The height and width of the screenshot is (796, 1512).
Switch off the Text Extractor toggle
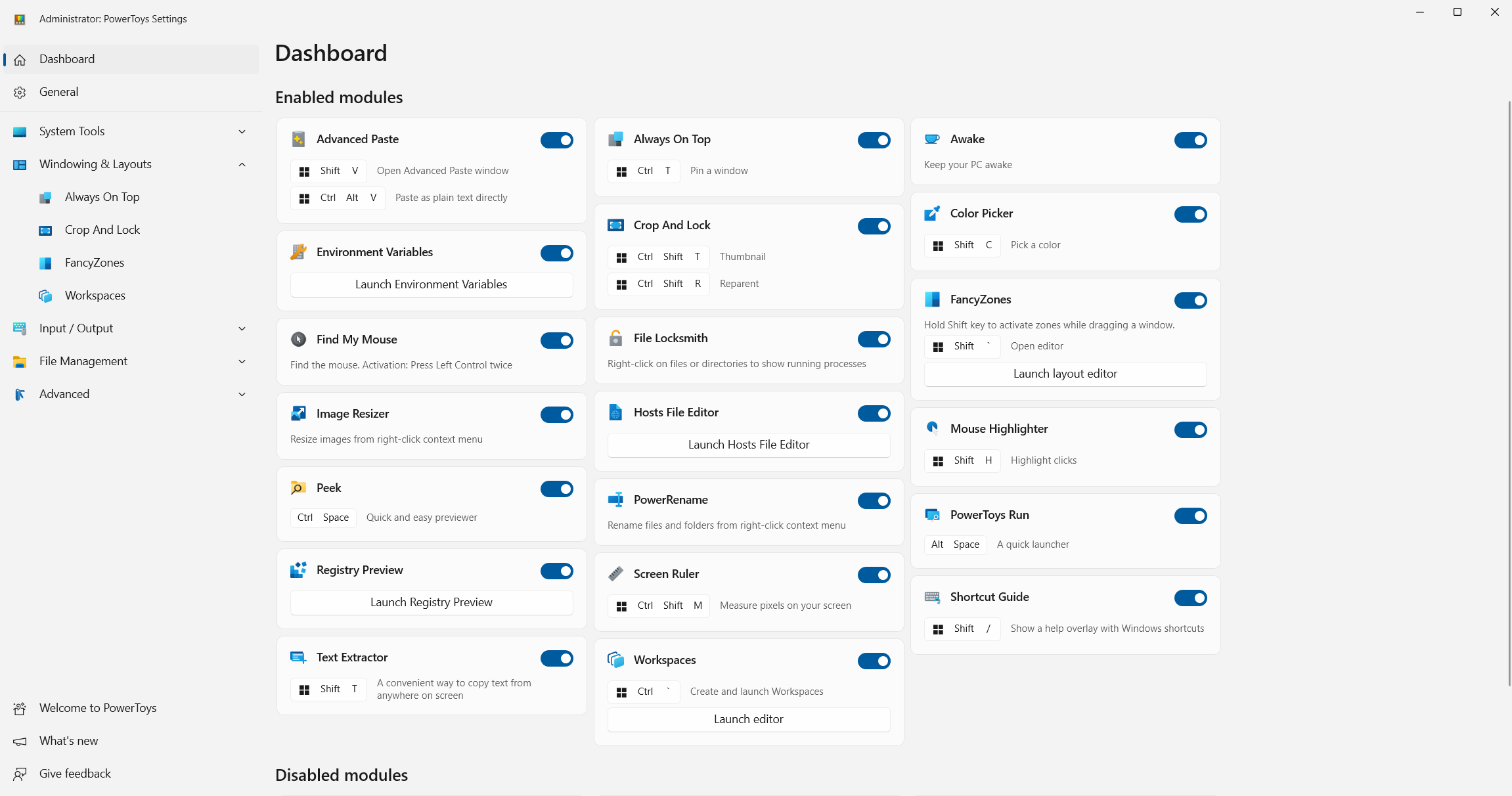click(x=556, y=658)
